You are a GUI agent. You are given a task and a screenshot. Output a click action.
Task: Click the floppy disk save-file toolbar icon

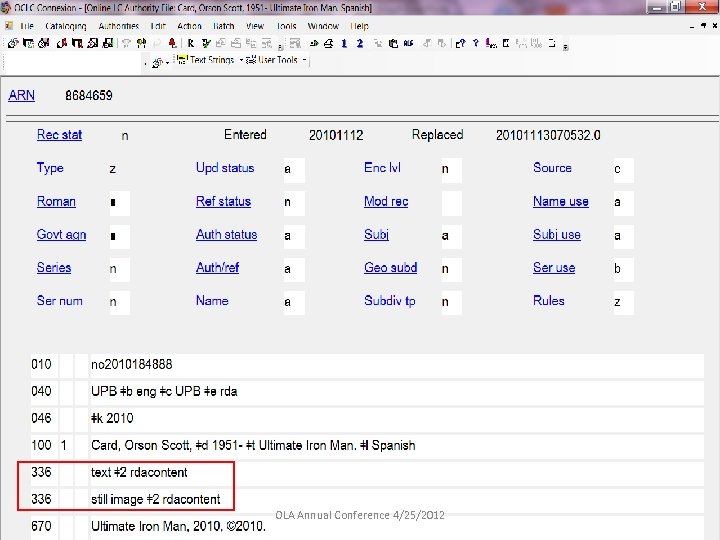tap(108, 43)
